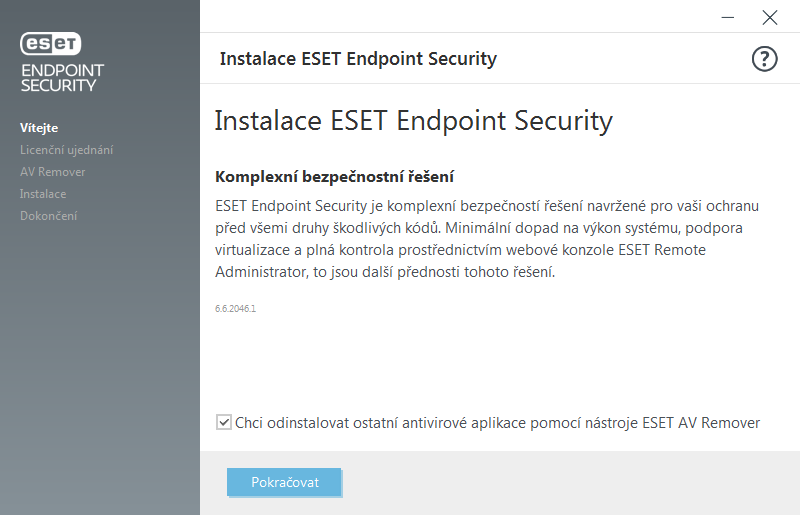Screen dimensions: 800x515
Task: Untick the ESET AV Remover checkbox square
Action: [223, 422]
